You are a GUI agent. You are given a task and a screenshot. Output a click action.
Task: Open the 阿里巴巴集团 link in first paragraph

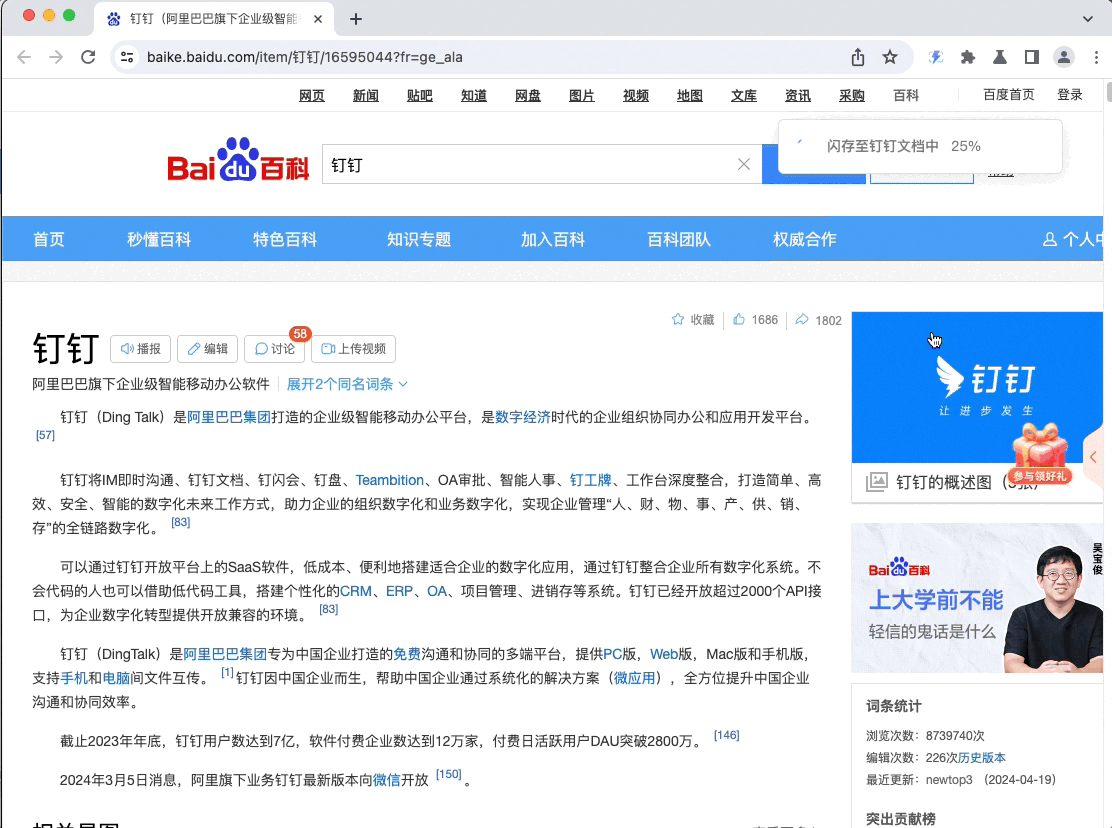click(228, 417)
